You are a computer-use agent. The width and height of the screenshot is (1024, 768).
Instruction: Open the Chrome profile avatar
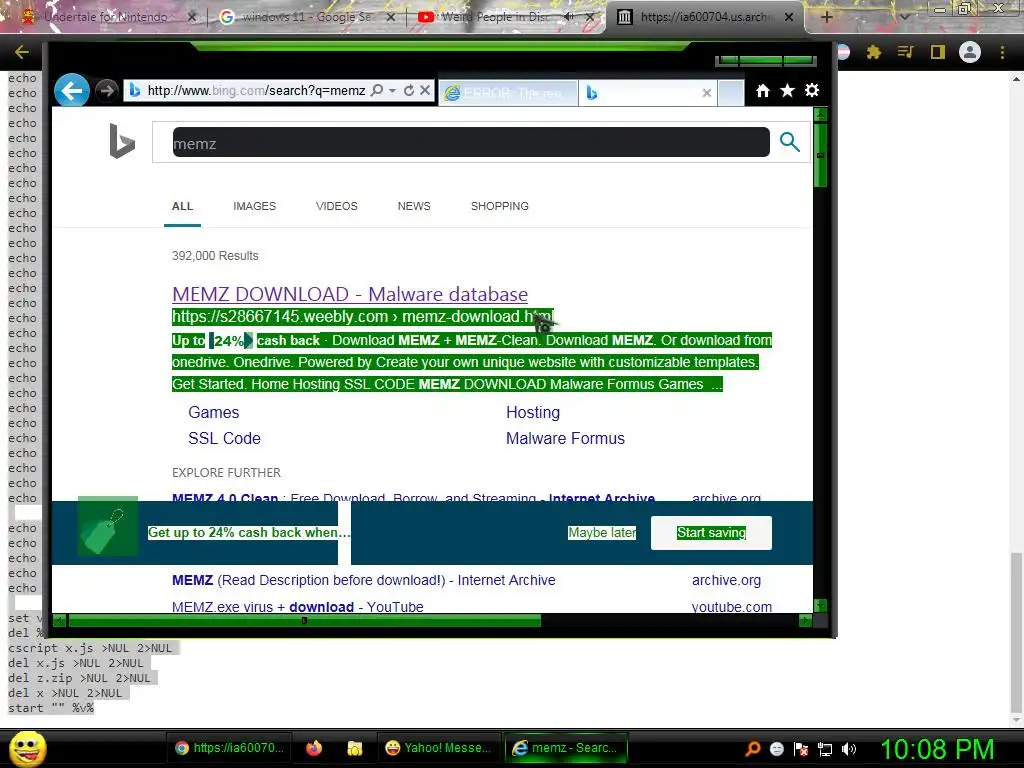click(x=970, y=52)
